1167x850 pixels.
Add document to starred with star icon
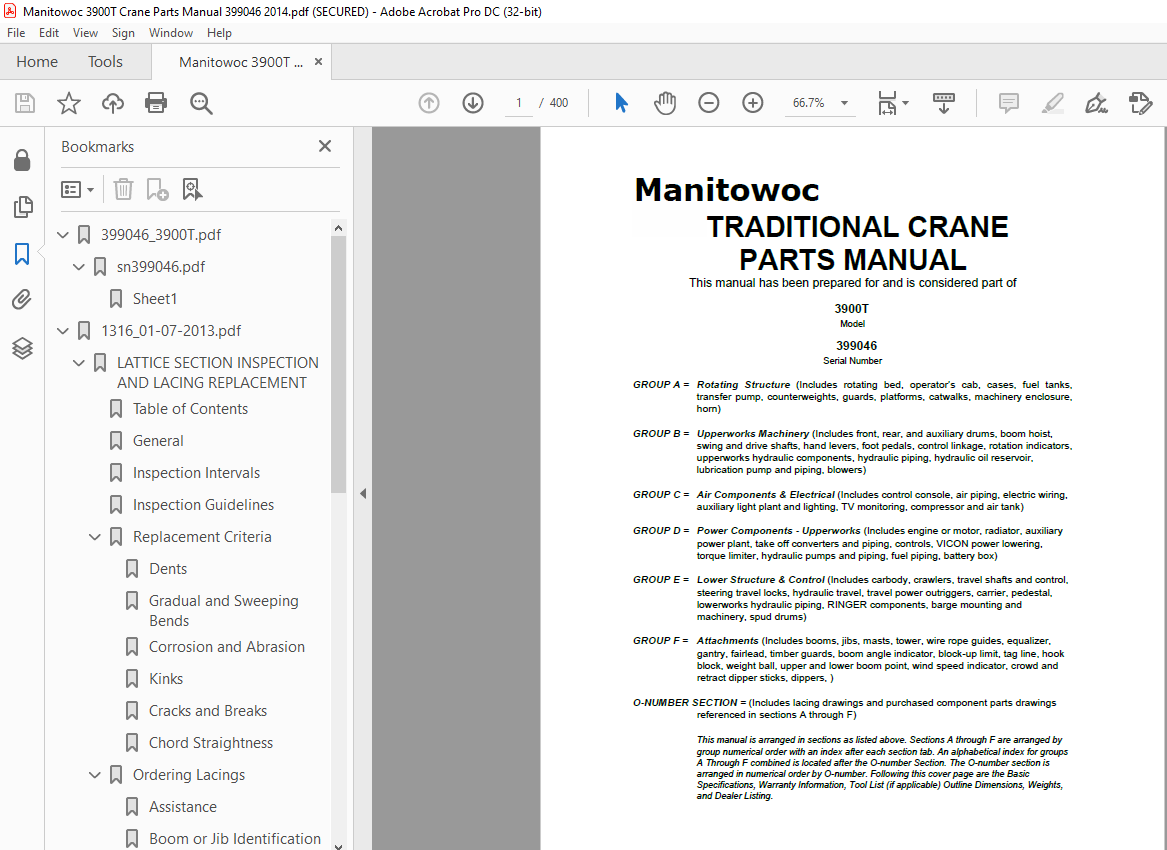(x=68, y=103)
